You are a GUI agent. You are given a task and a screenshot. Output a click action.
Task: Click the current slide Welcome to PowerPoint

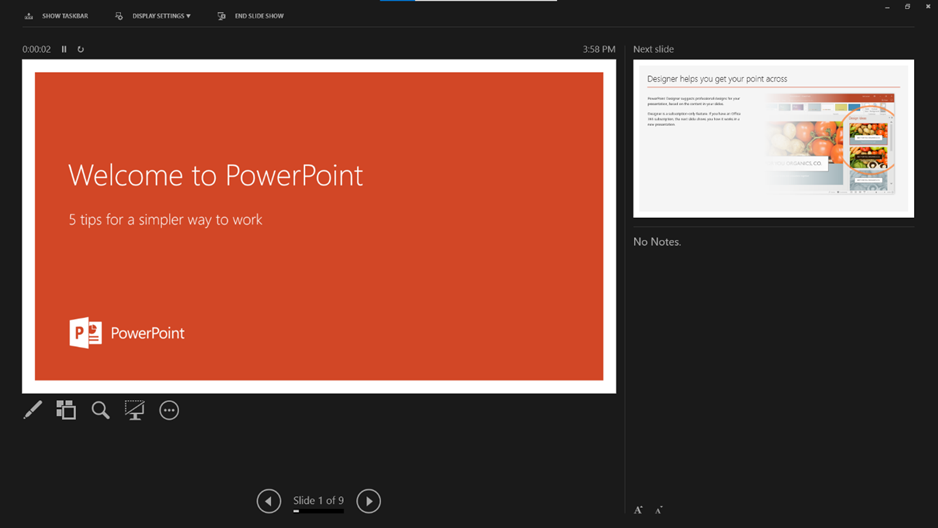pos(319,226)
